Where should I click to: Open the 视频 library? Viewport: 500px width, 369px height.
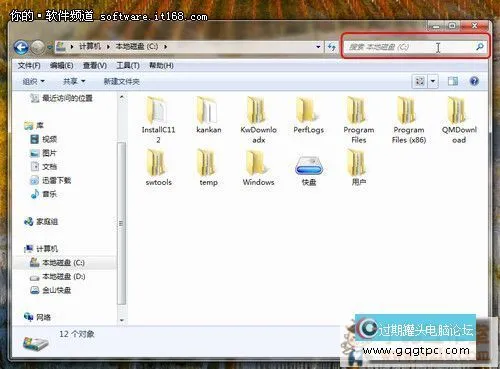pos(43,139)
